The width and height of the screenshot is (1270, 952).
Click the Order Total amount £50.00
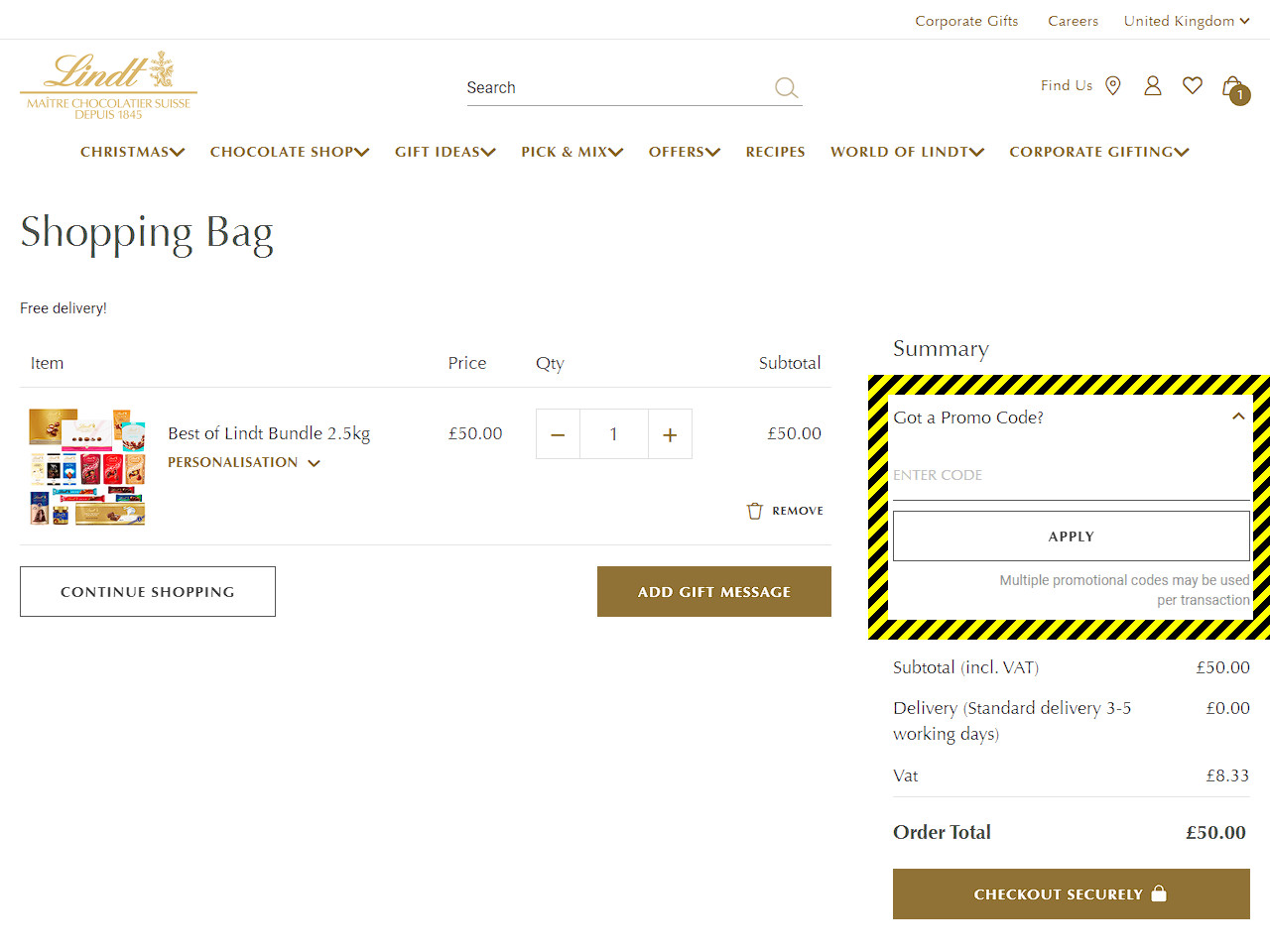pos(1215,833)
